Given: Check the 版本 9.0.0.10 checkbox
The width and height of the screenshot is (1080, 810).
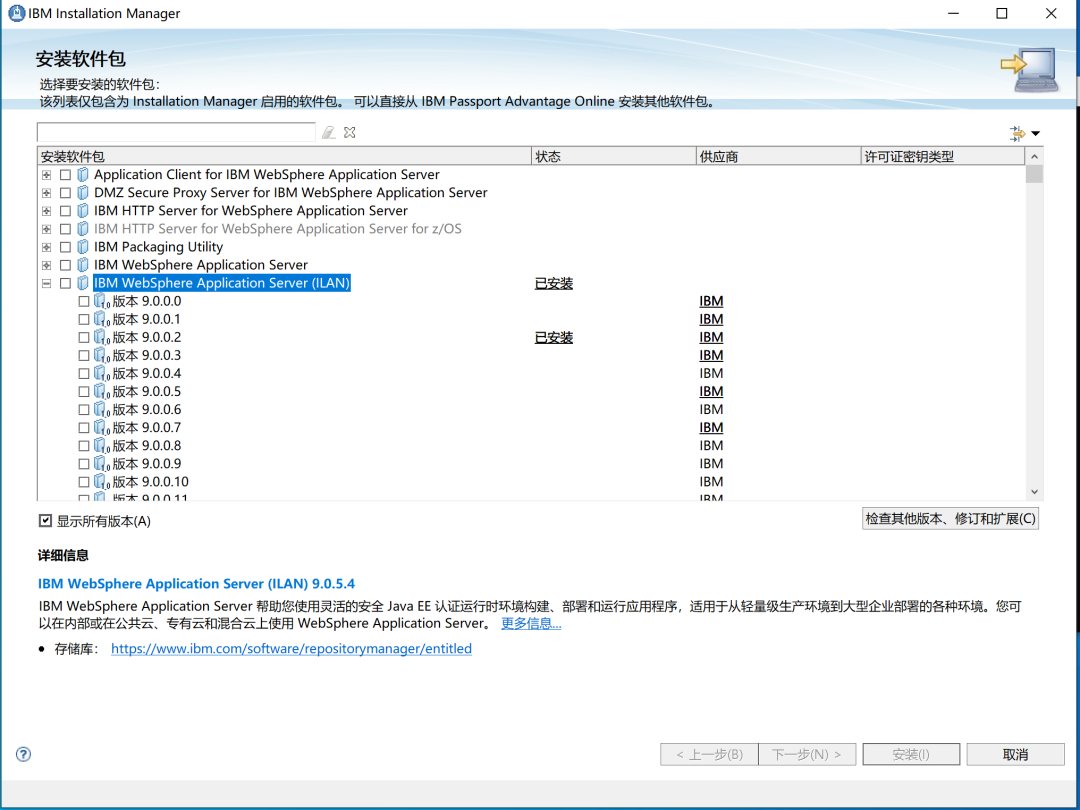Looking at the screenshot, I should [x=84, y=482].
